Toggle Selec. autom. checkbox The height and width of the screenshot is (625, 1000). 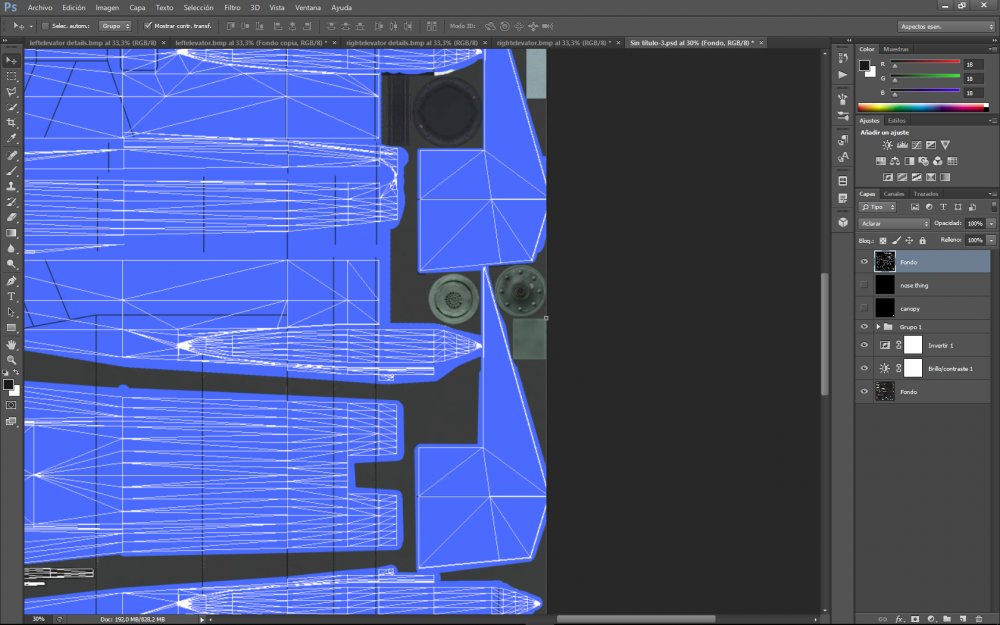[x=45, y=26]
